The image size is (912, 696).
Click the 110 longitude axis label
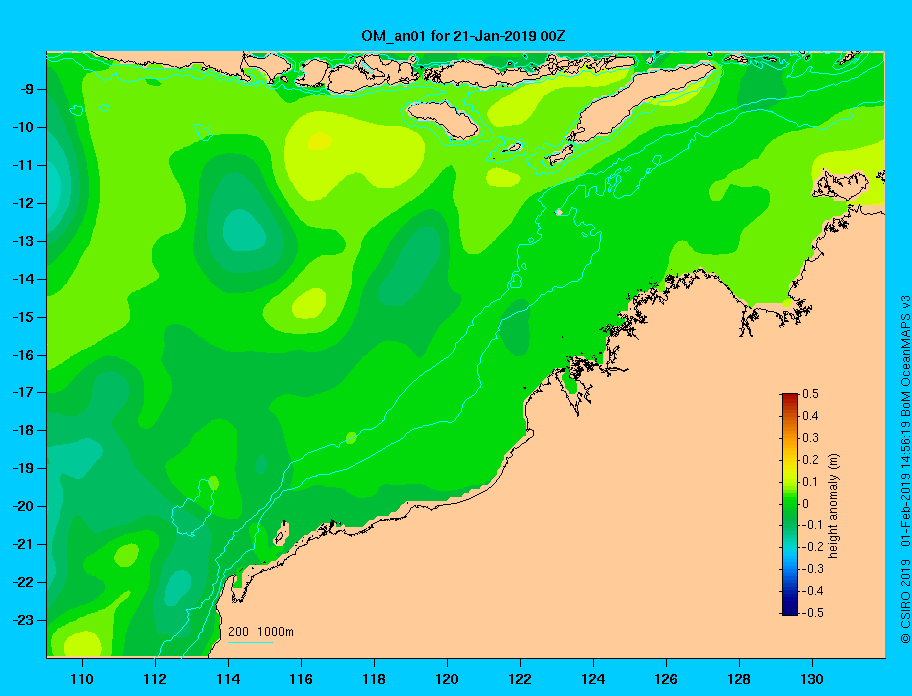pos(82,679)
